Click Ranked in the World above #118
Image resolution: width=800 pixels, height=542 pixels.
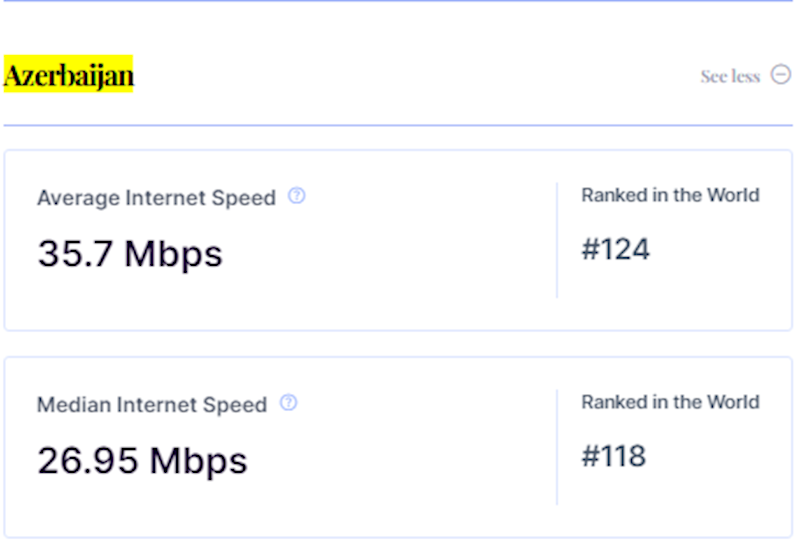(x=670, y=402)
